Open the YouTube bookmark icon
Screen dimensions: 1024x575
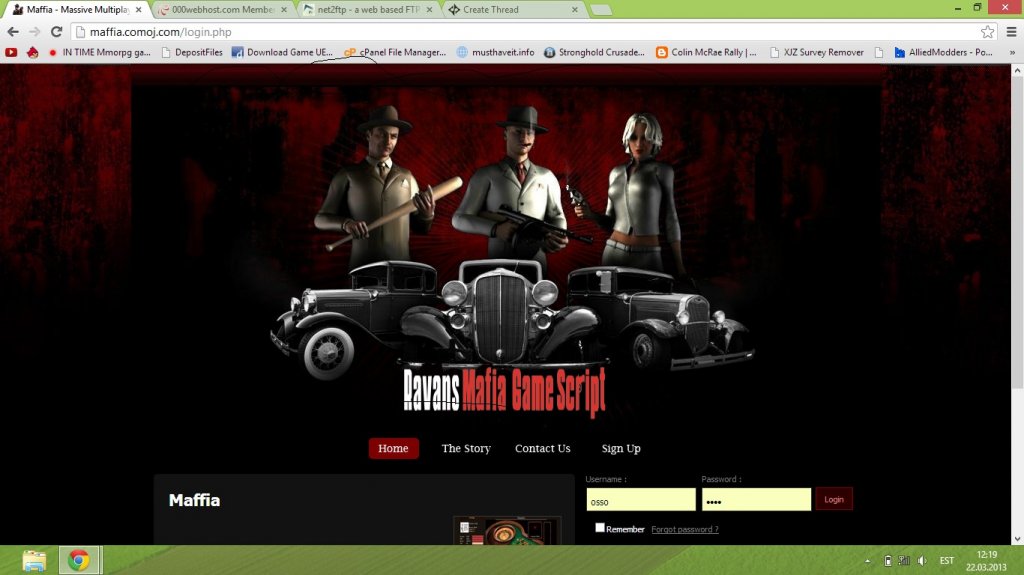coord(11,52)
